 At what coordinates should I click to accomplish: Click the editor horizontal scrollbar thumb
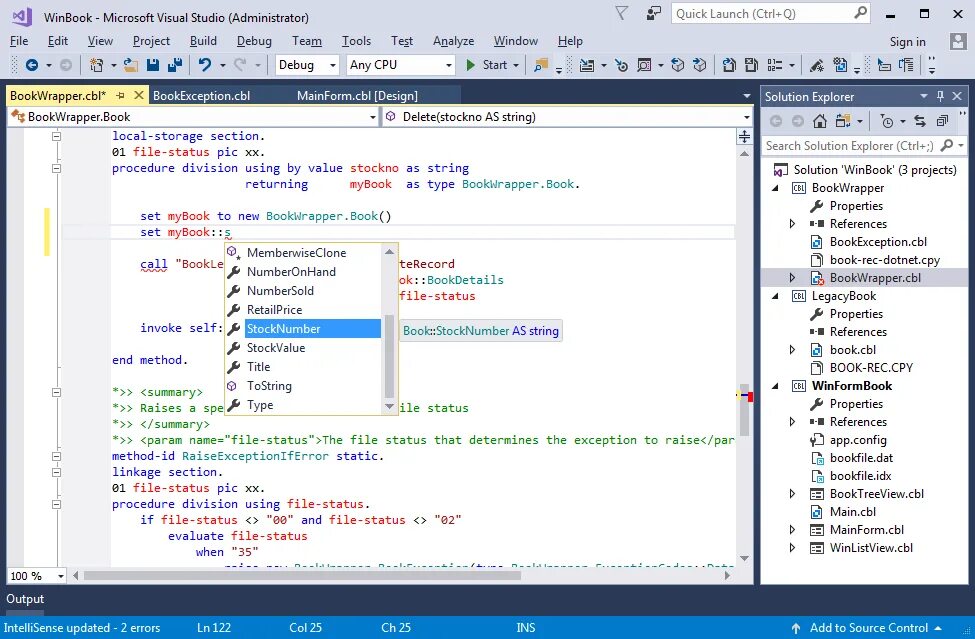click(302, 576)
